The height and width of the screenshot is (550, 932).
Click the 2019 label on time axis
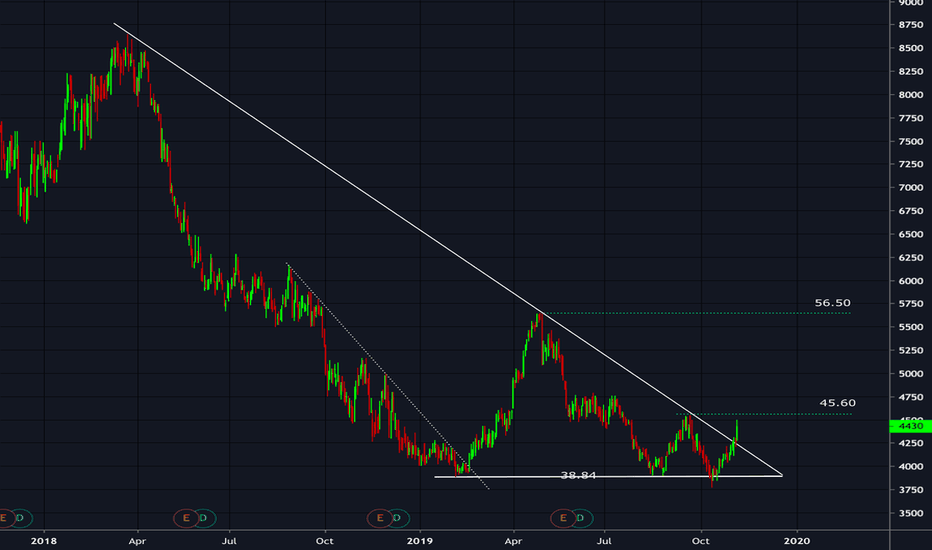click(x=420, y=540)
